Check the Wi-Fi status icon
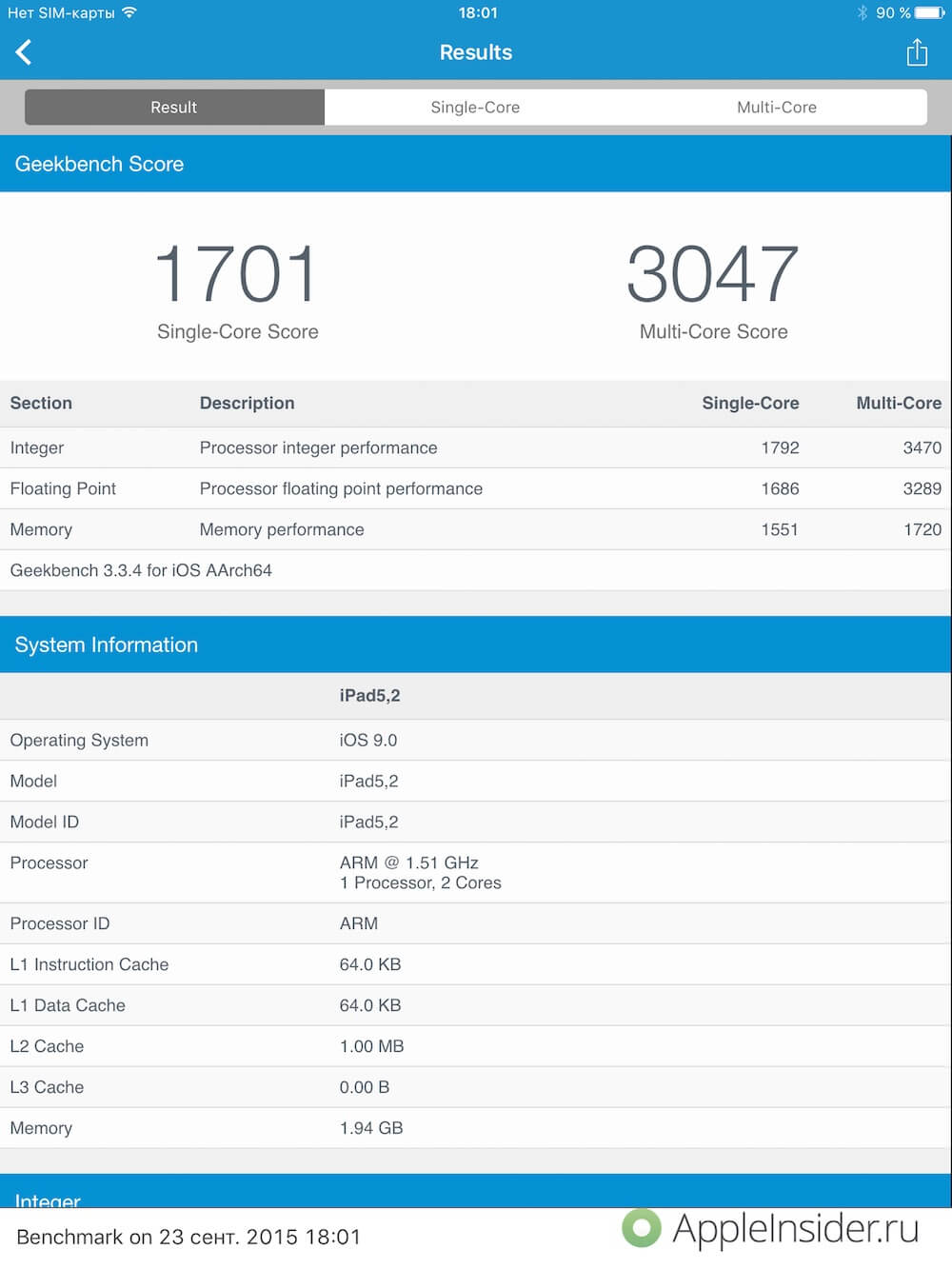This screenshot has height=1269, width=952. 129,12
